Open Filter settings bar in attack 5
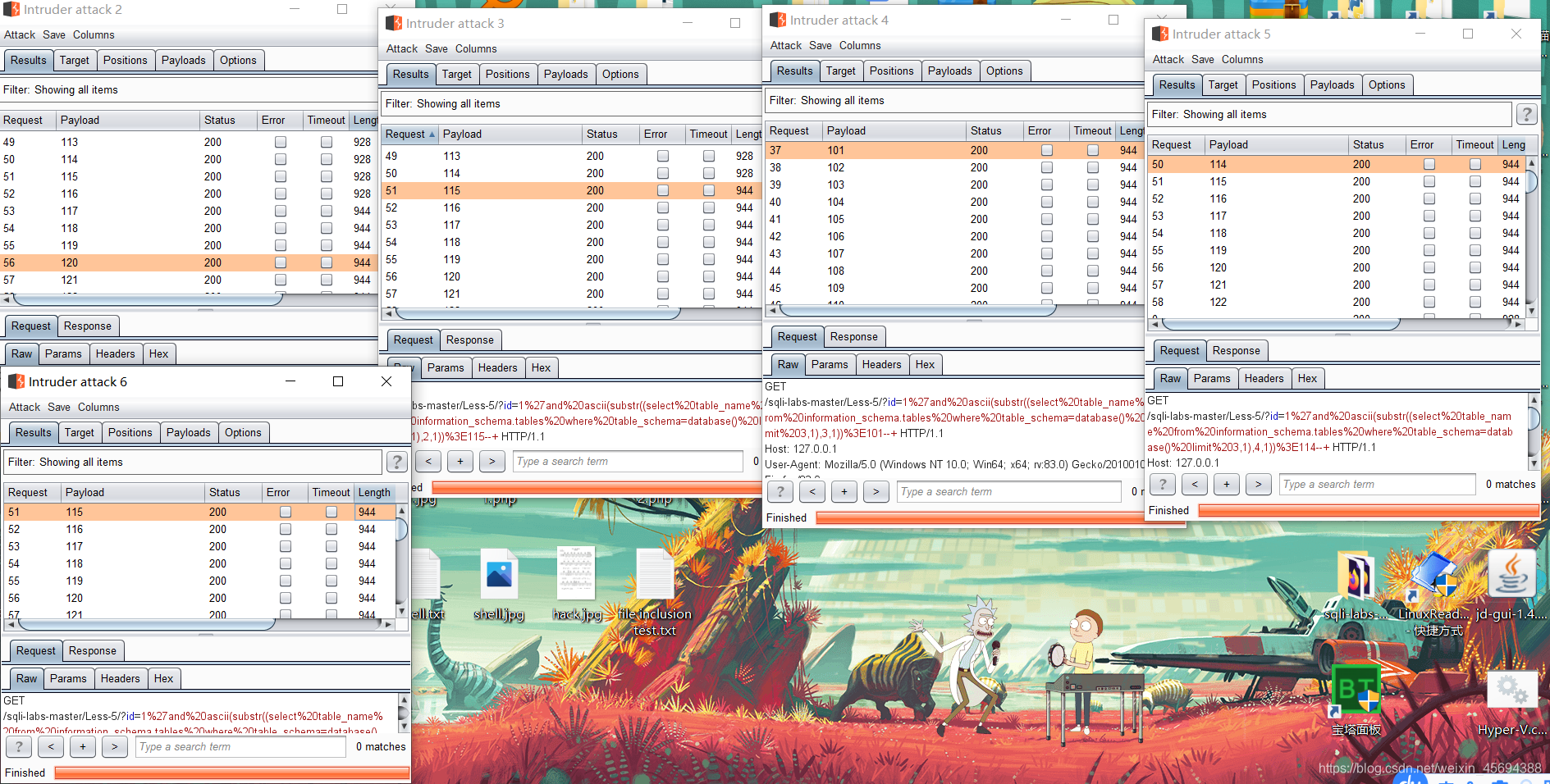 [x=1329, y=114]
